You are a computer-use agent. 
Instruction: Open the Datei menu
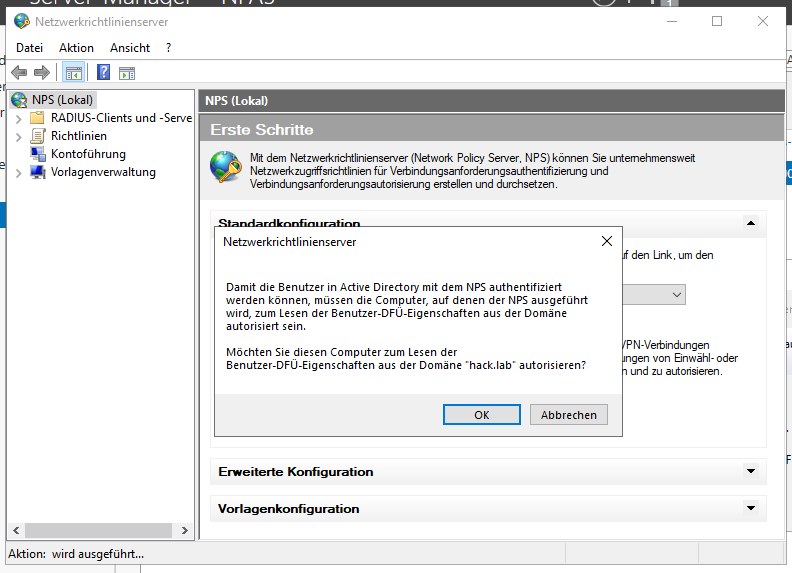(x=30, y=48)
